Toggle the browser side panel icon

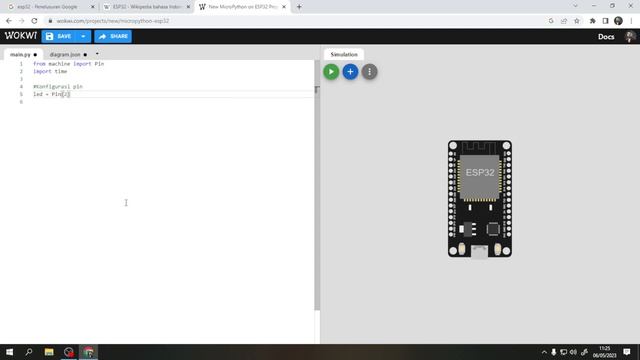605,21
